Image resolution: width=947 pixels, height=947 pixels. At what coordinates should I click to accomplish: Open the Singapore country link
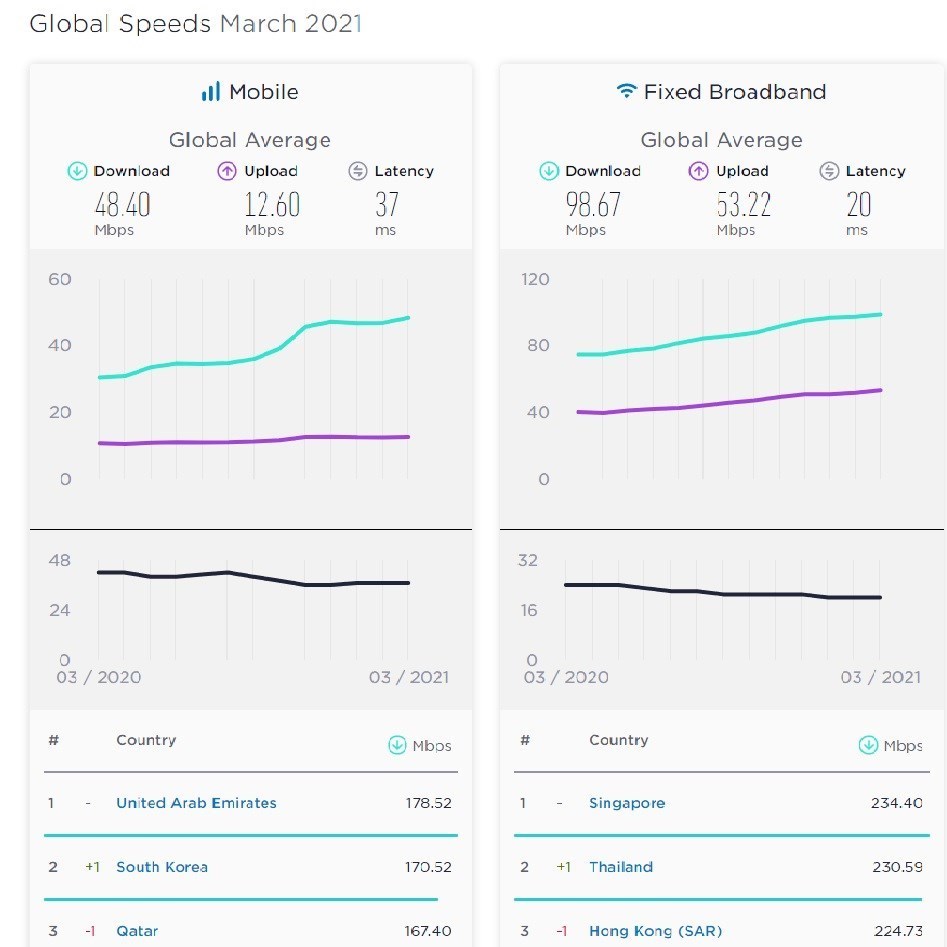click(627, 803)
